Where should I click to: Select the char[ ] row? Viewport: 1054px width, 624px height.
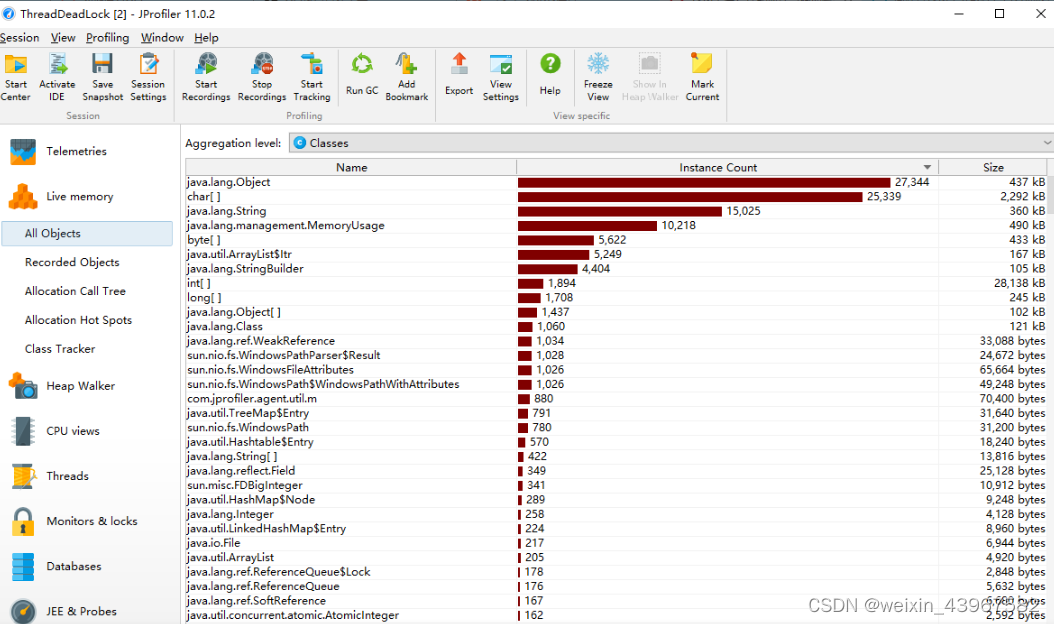(x=616, y=196)
